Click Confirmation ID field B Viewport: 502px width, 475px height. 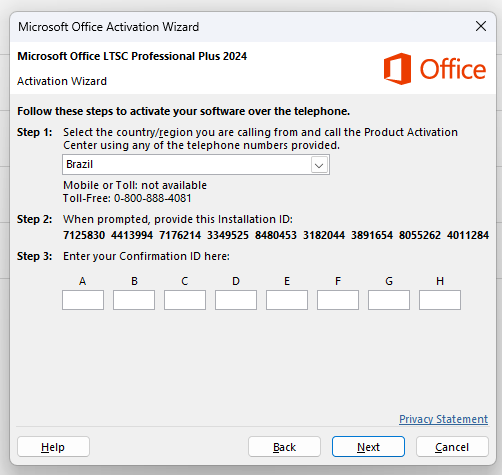pos(134,300)
